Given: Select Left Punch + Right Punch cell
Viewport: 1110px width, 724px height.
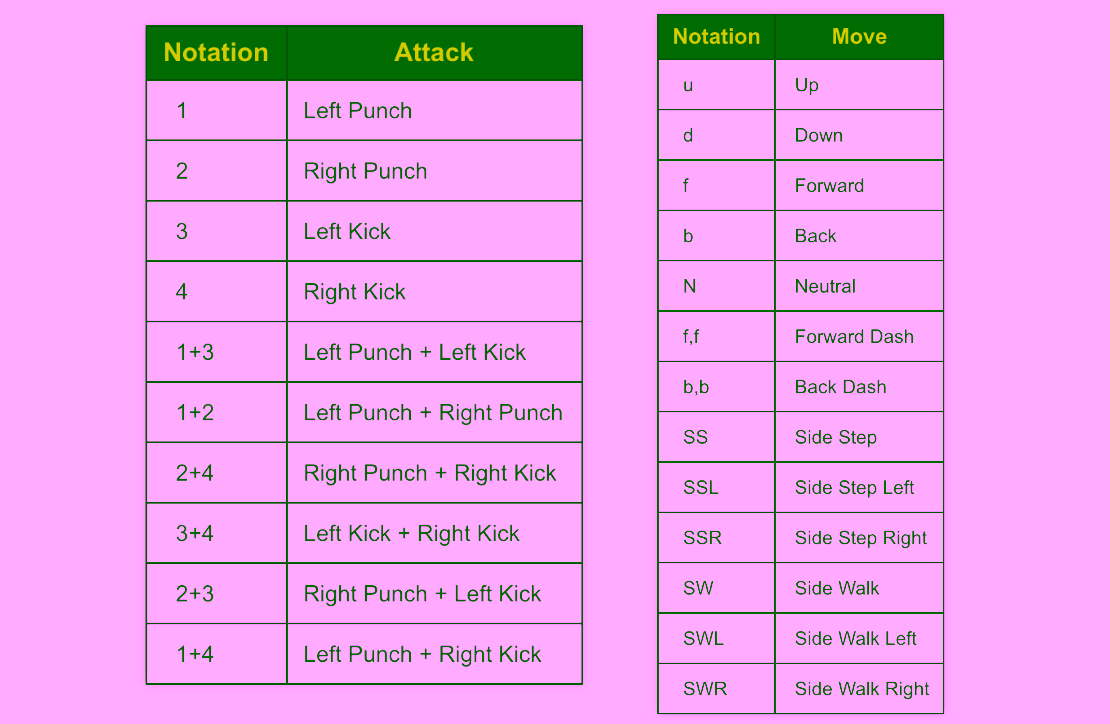Looking at the screenshot, I should (x=433, y=413).
